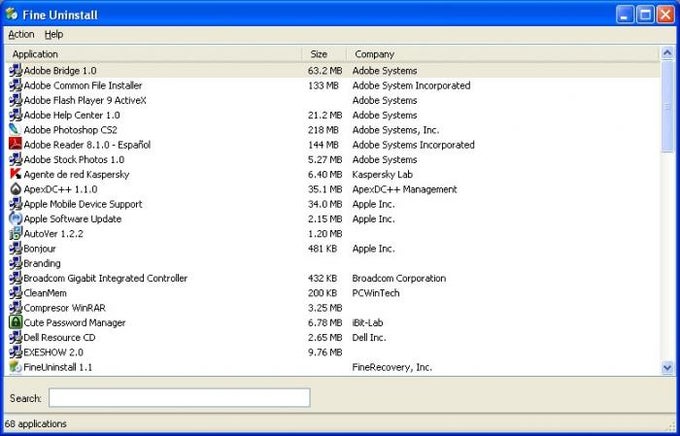Image resolution: width=680 pixels, height=436 pixels.
Task: Click the ApexDC++ 1.1.0 icon
Action: coord(16,189)
